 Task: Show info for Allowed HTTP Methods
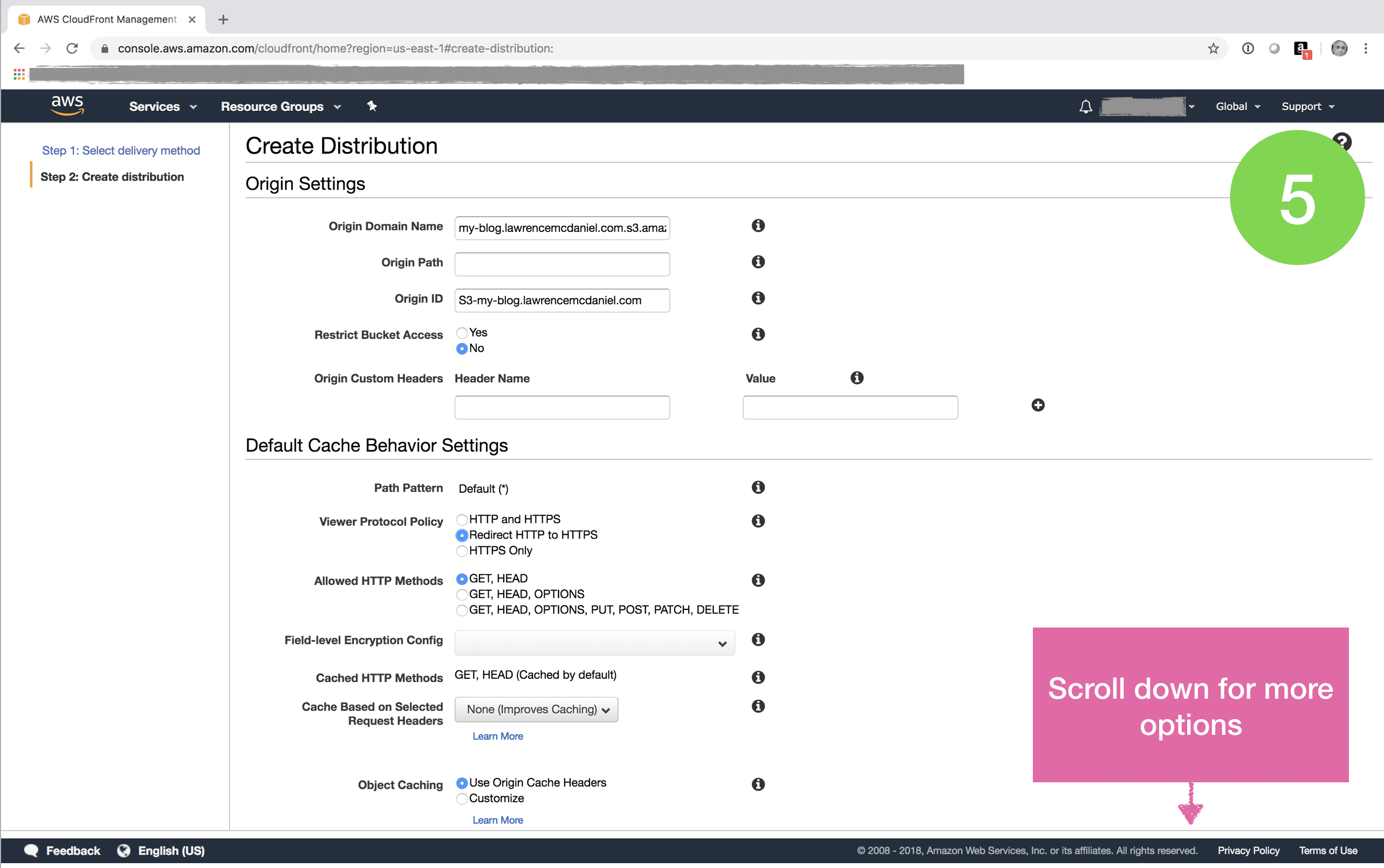[x=758, y=581]
